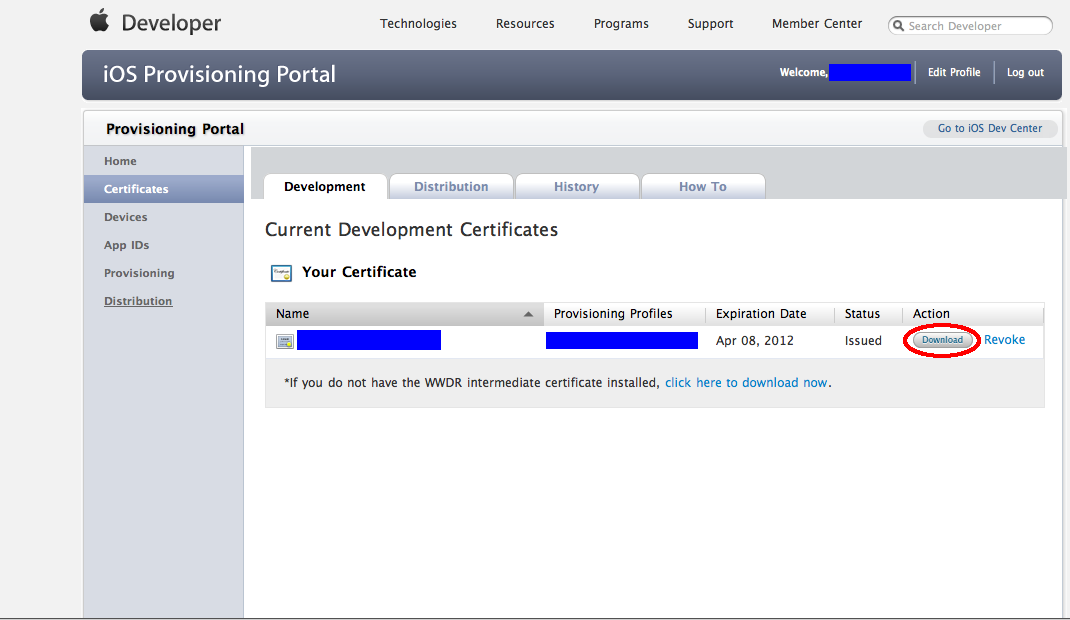Click the search magnifier icon

(899, 26)
